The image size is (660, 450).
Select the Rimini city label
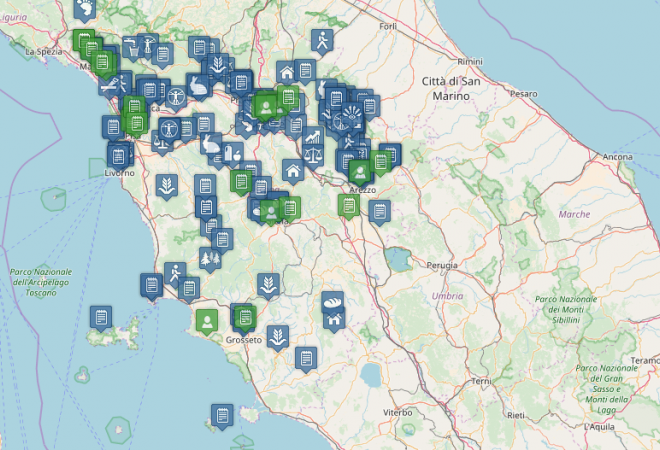470,62
